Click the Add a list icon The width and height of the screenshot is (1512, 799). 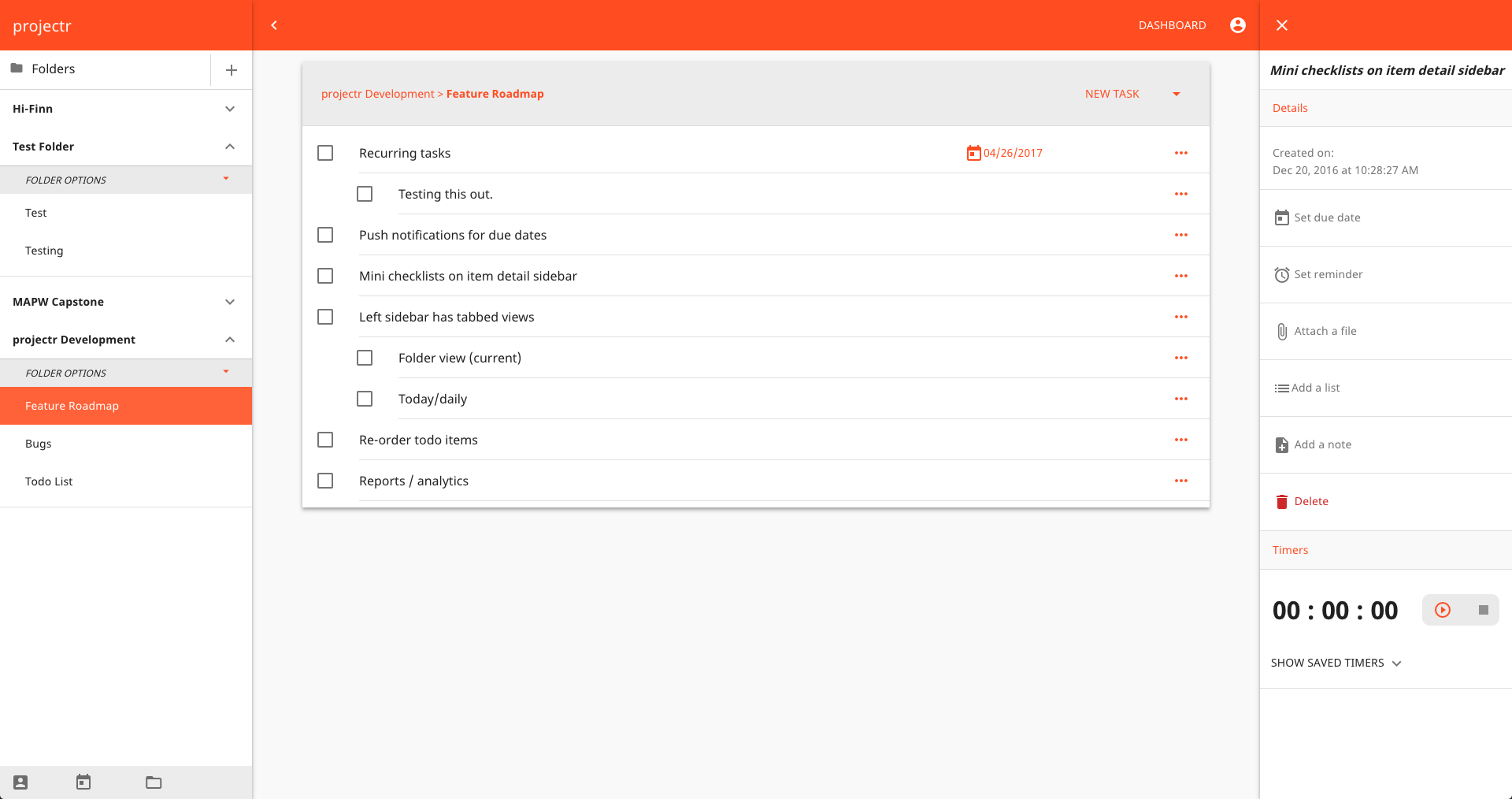(1282, 388)
